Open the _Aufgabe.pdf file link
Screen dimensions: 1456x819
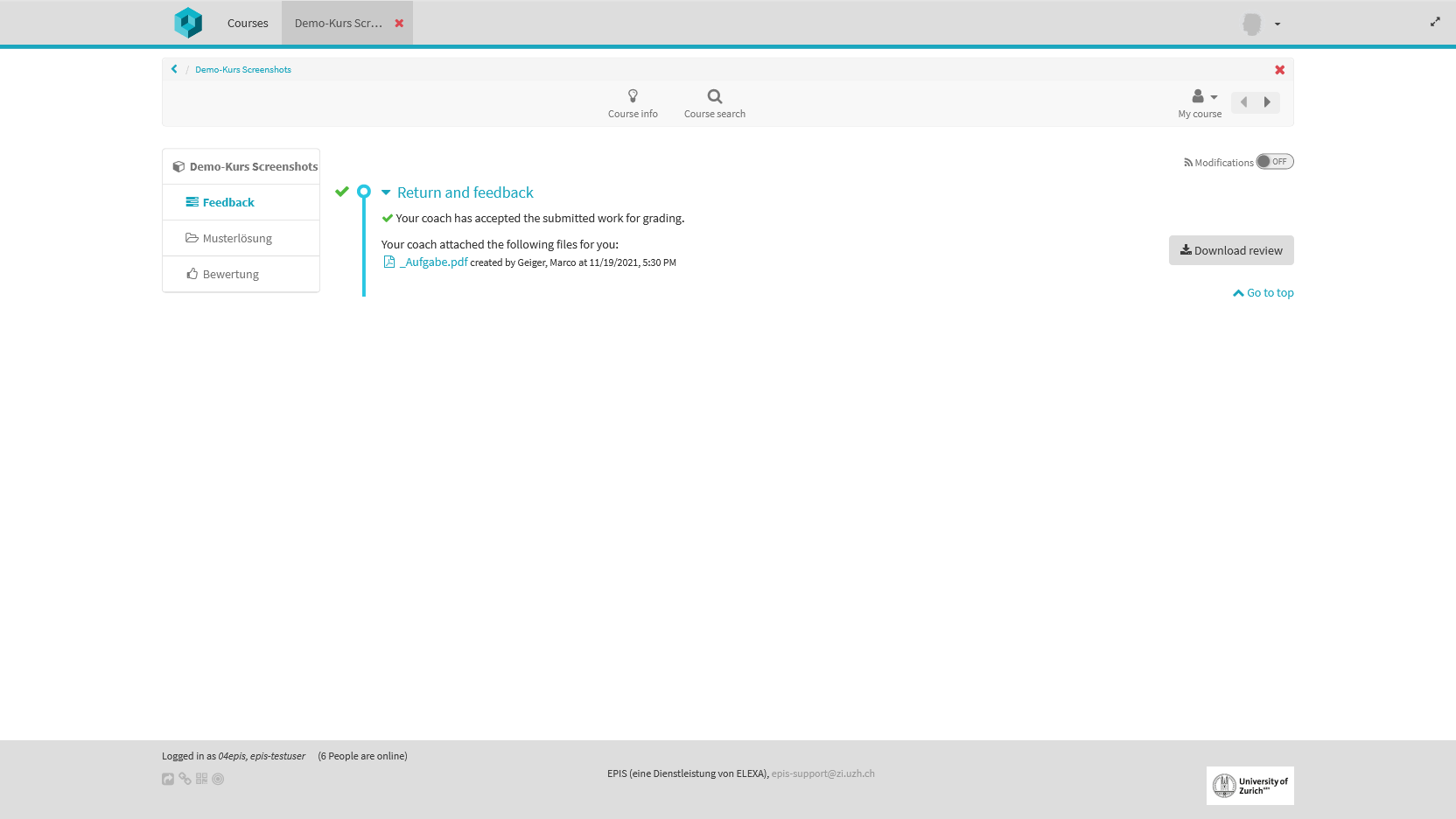435,262
